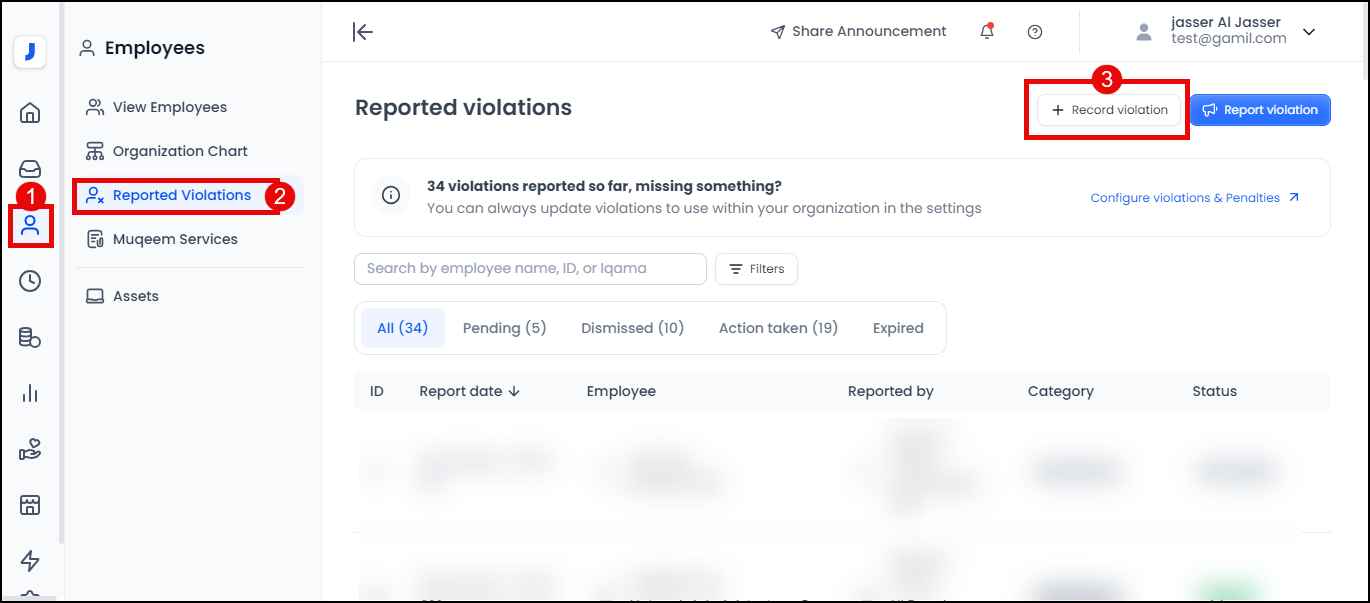Click the blue Report violation button
Screen dimensions: 1370x603
coord(1260,110)
